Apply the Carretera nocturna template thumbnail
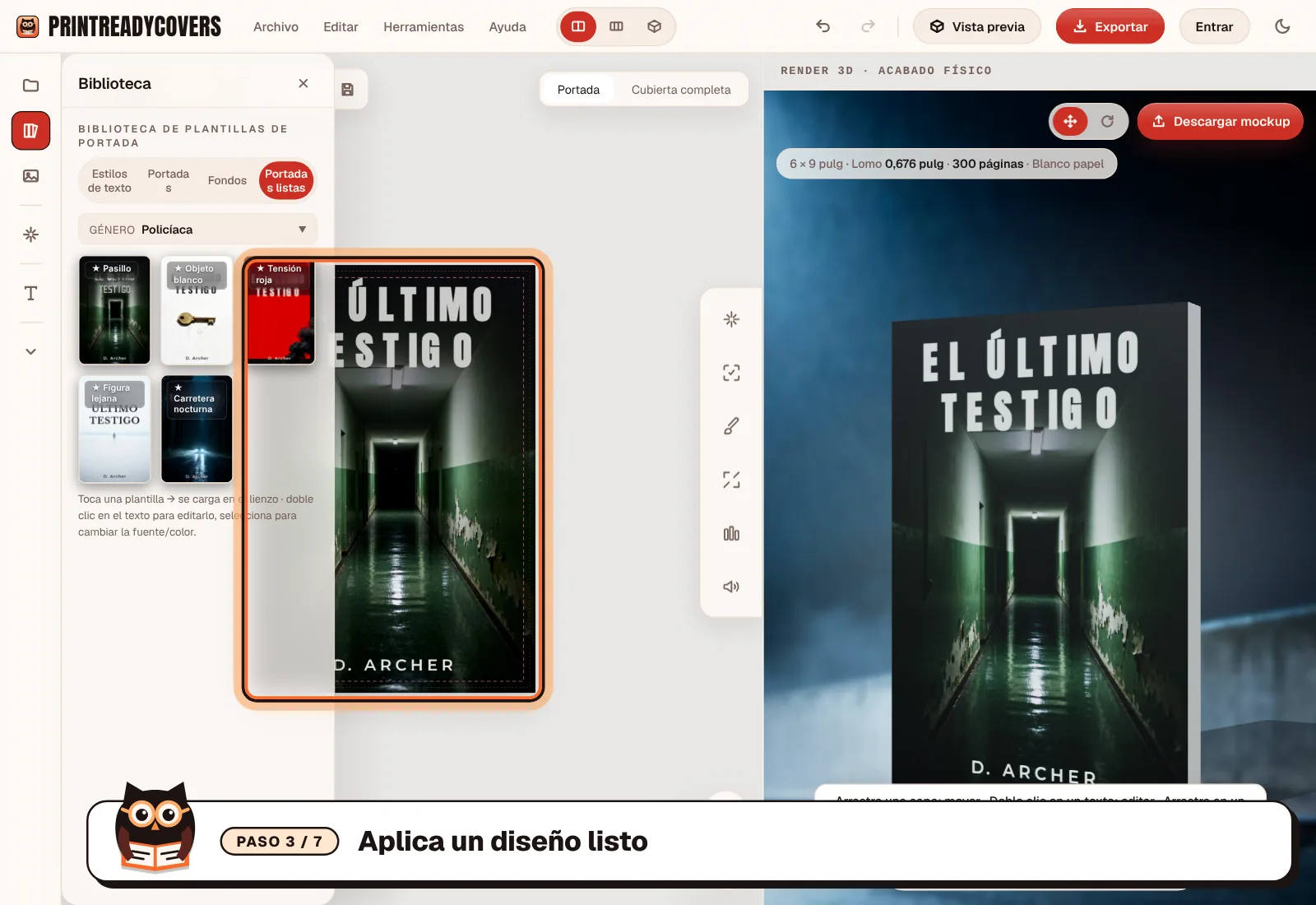Viewport: 1316px width, 905px height. point(197,429)
